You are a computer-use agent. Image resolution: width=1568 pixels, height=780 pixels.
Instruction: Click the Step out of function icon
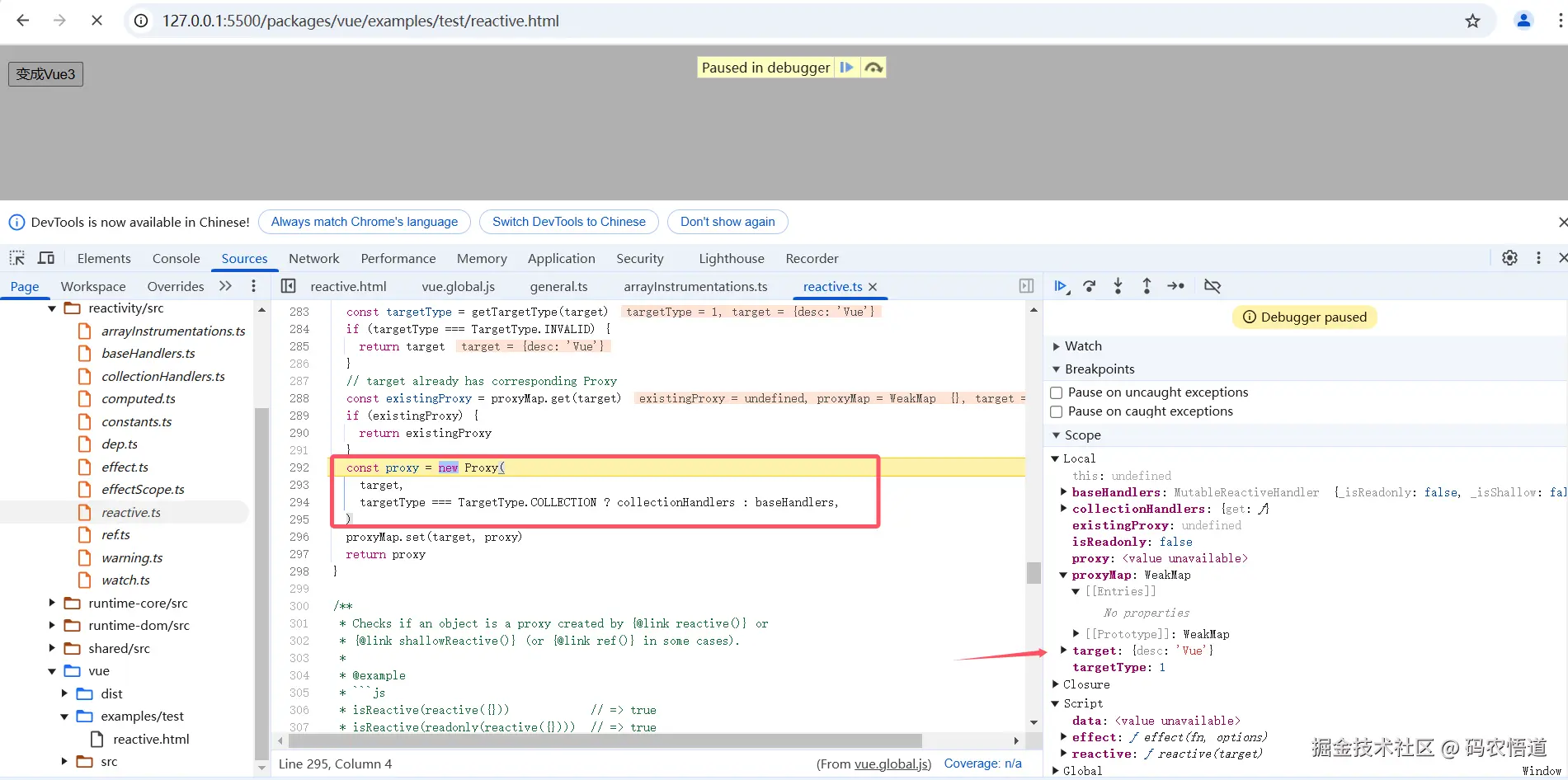[1147, 286]
